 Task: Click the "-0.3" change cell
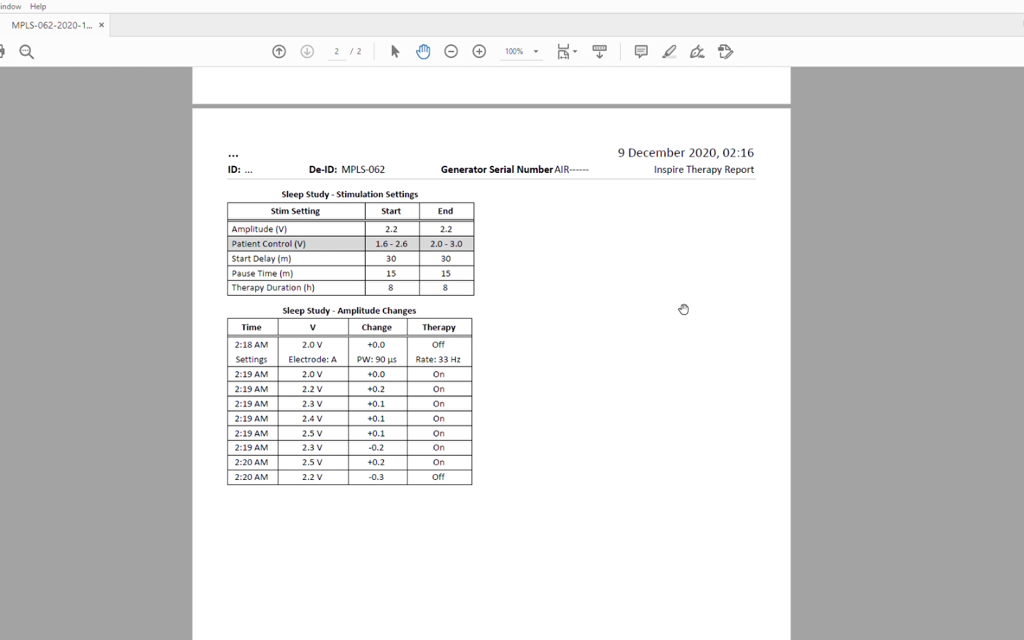click(x=376, y=477)
